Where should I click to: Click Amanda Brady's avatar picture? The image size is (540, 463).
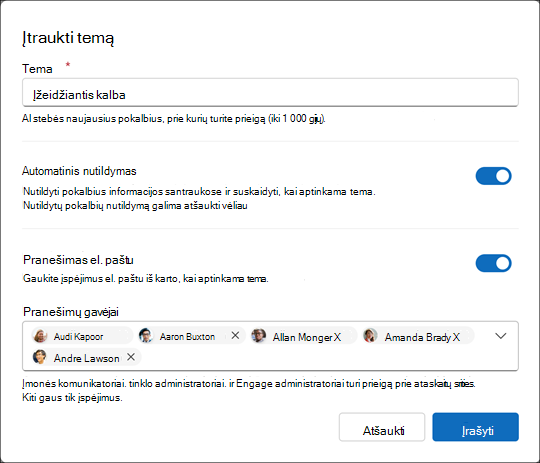370,335
